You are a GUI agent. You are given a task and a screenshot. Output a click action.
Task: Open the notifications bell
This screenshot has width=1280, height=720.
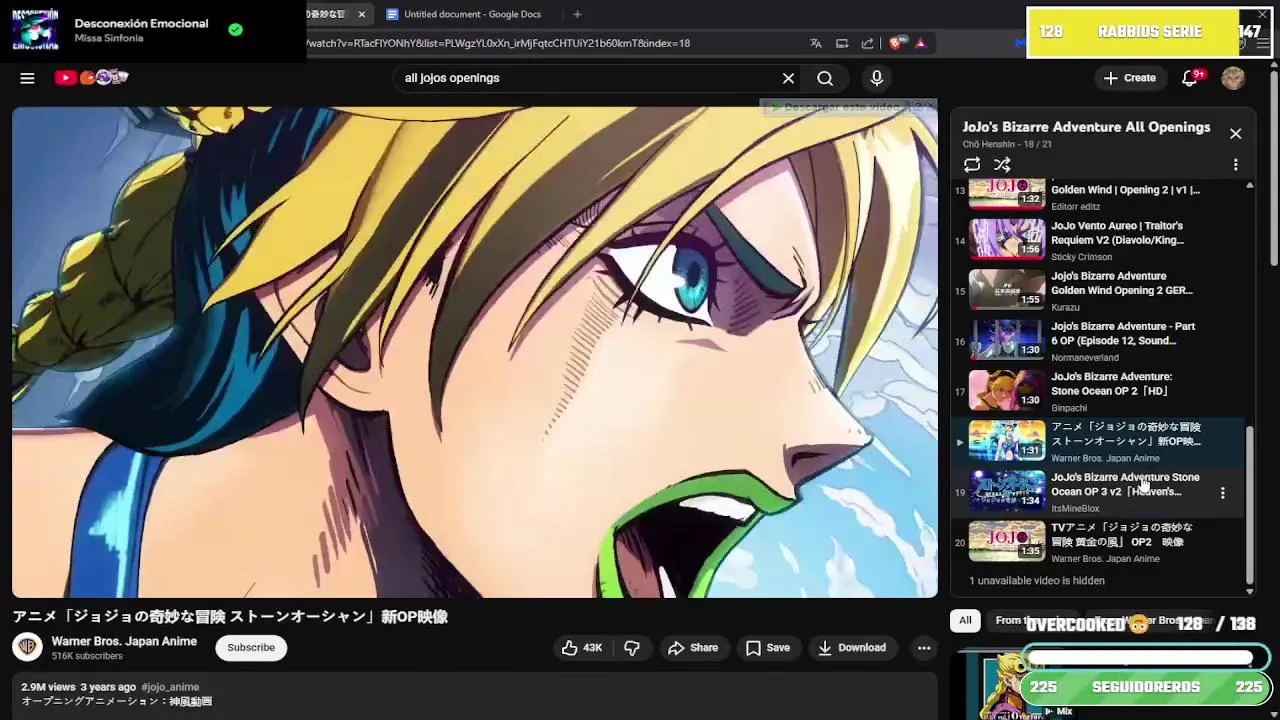coord(1190,78)
